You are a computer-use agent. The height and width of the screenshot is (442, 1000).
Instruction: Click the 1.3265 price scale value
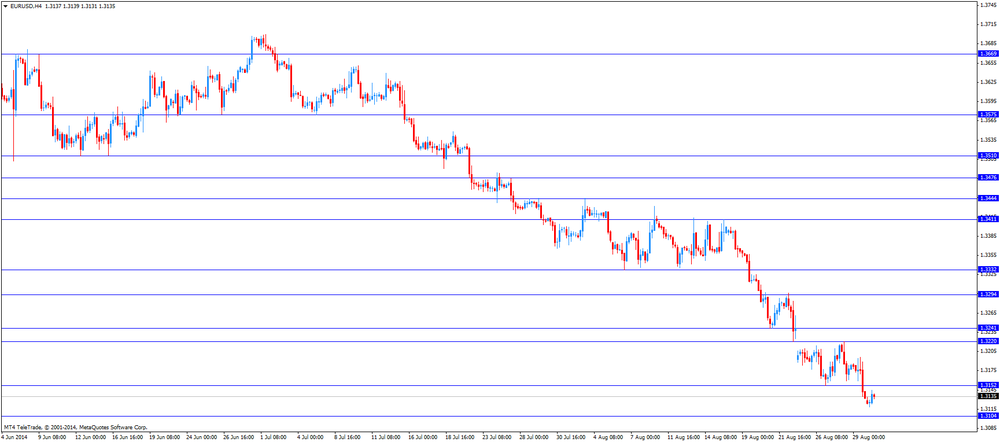(x=989, y=313)
